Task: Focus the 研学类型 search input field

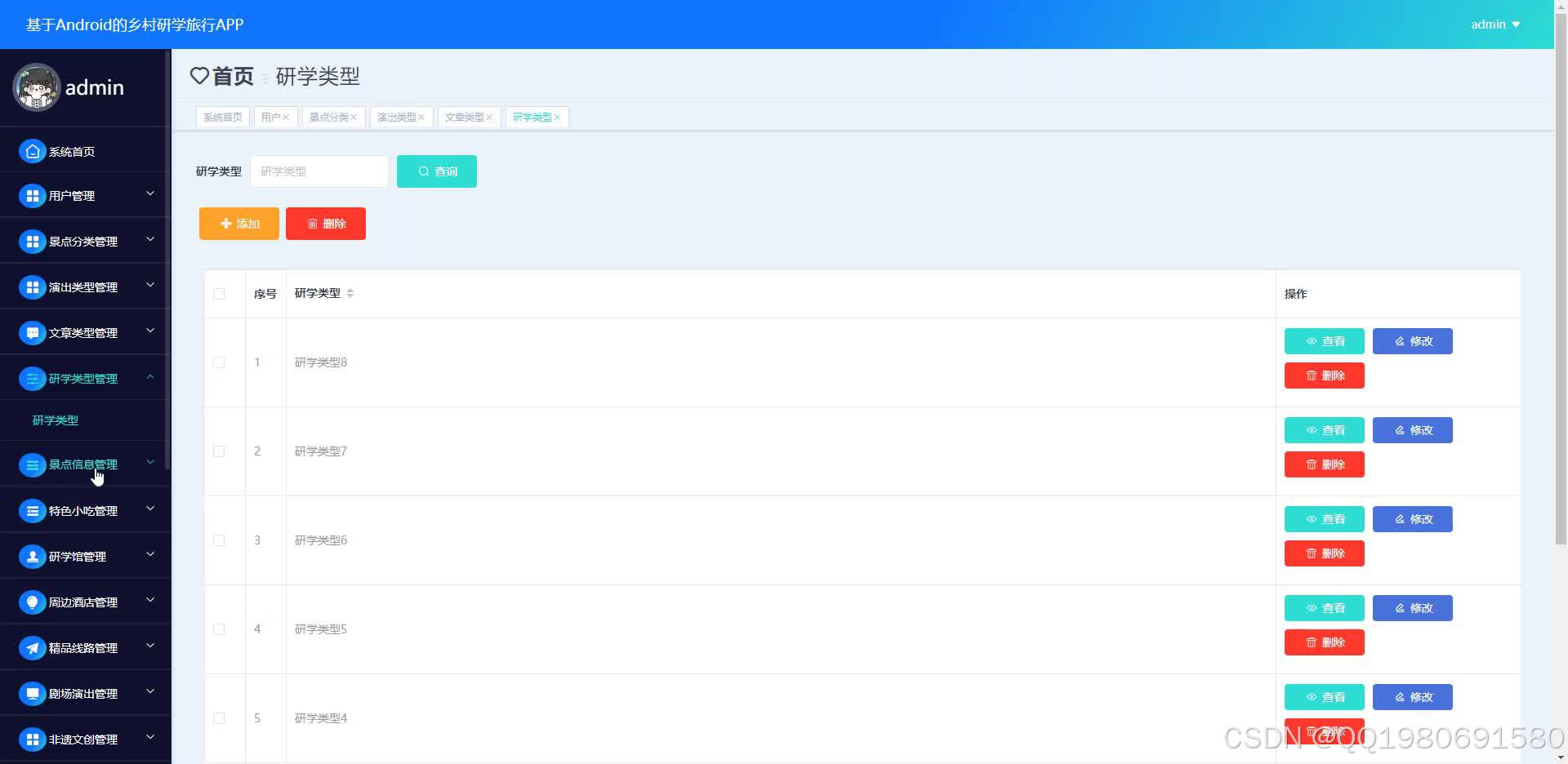Action: (x=319, y=171)
